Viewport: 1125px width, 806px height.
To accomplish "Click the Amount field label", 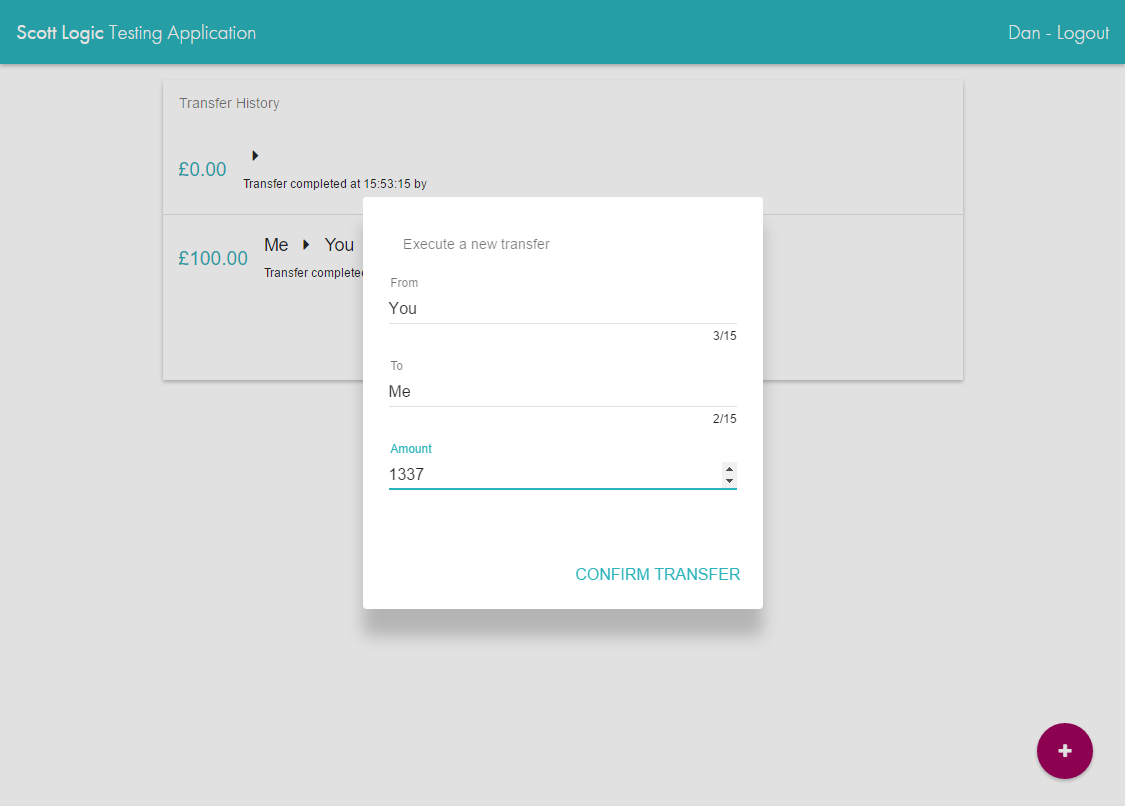I will (411, 449).
